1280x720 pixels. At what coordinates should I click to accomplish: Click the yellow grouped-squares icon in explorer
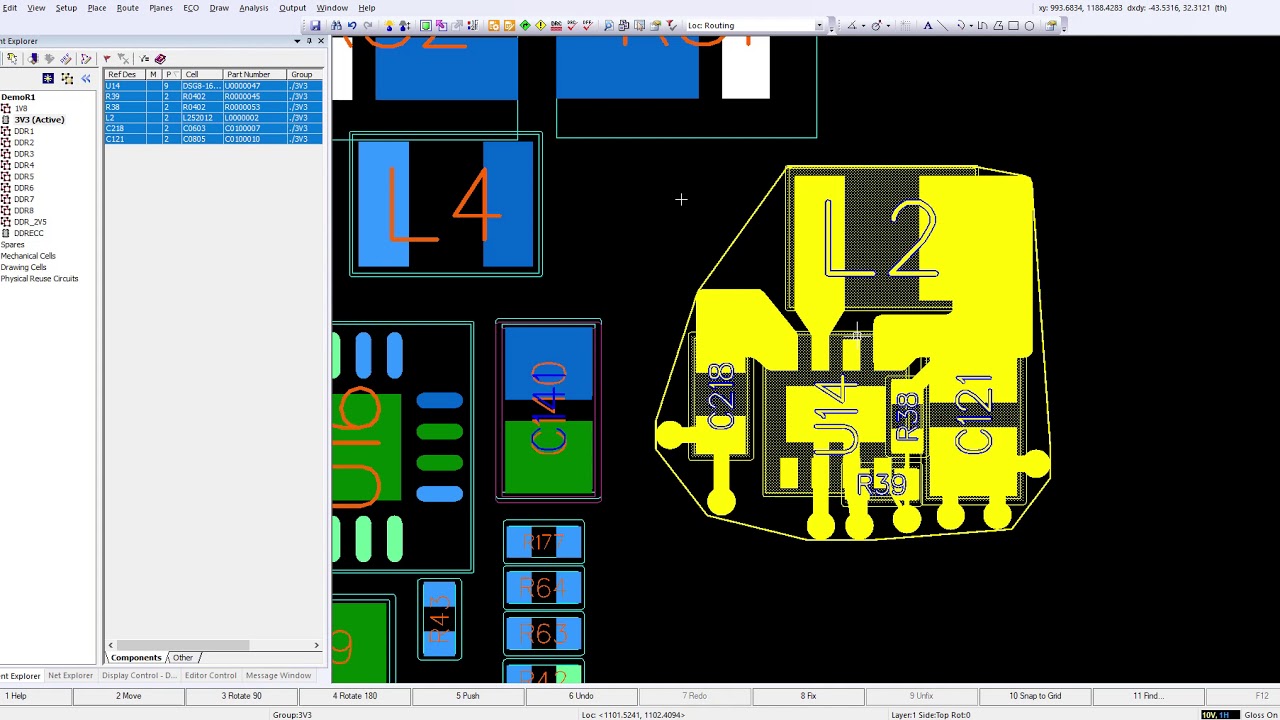coord(67,79)
